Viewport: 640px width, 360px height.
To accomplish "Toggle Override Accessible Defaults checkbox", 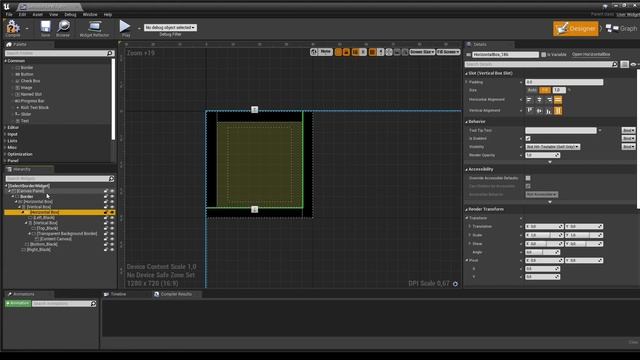I will click(x=528, y=178).
